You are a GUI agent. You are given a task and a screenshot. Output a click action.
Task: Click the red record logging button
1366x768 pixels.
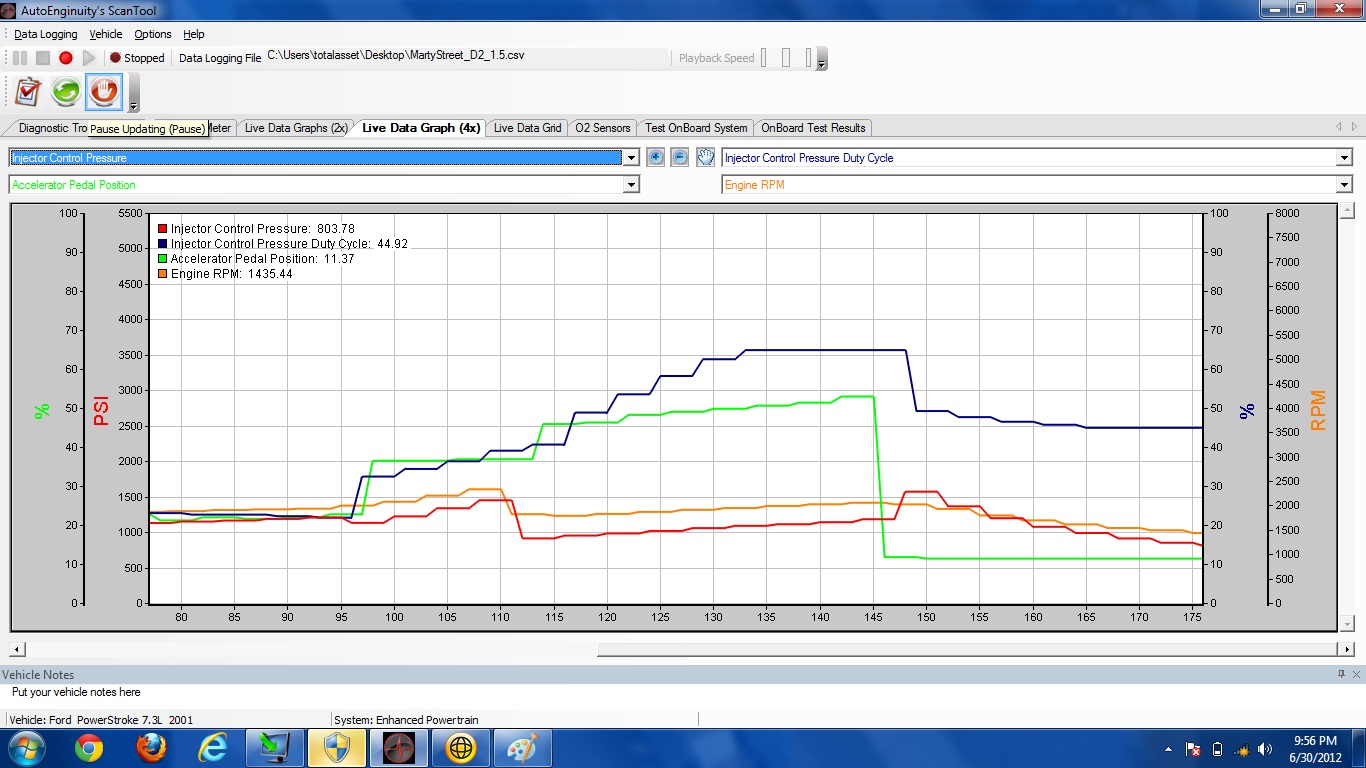(x=66, y=58)
